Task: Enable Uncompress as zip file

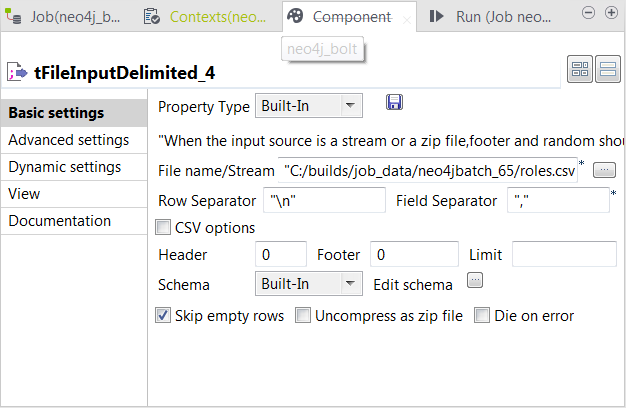Action: [304, 316]
